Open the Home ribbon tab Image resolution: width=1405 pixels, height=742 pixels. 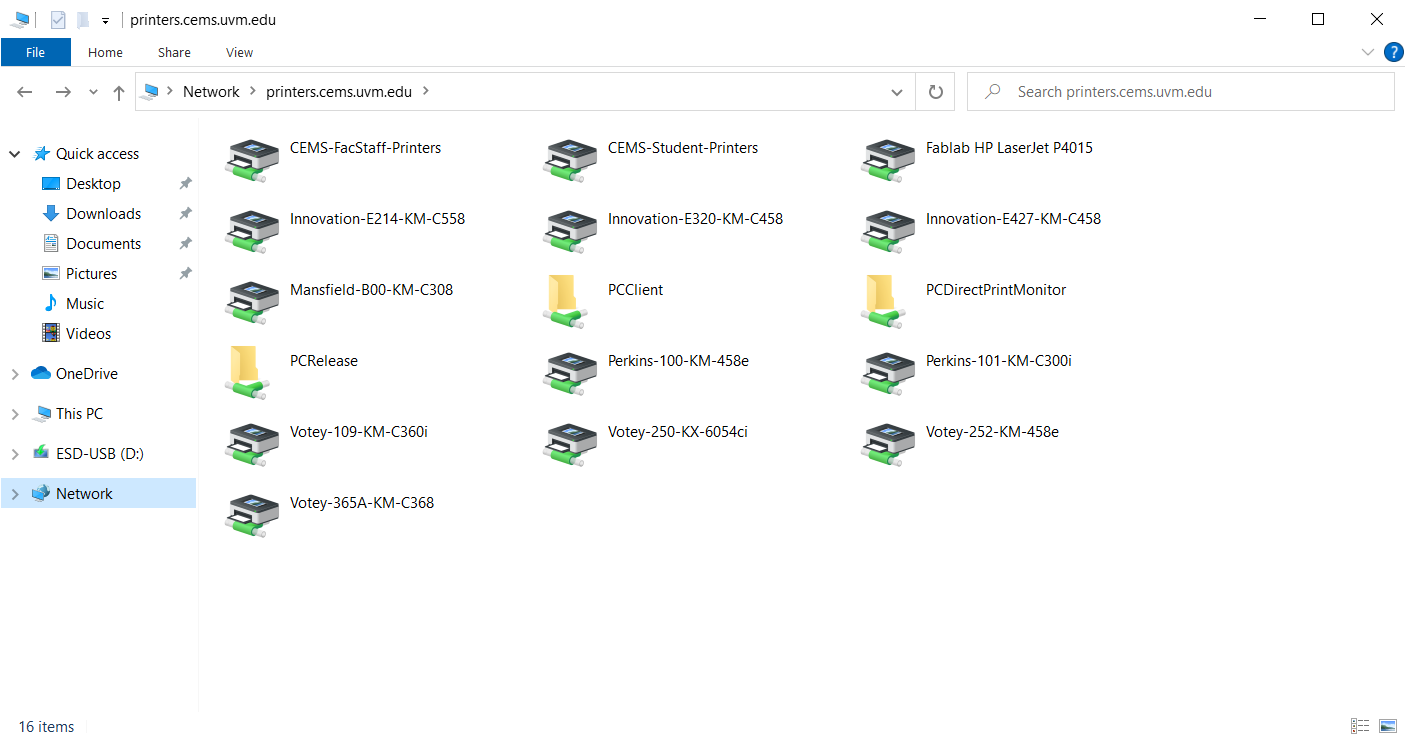pyautogui.click(x=105, y=52)
